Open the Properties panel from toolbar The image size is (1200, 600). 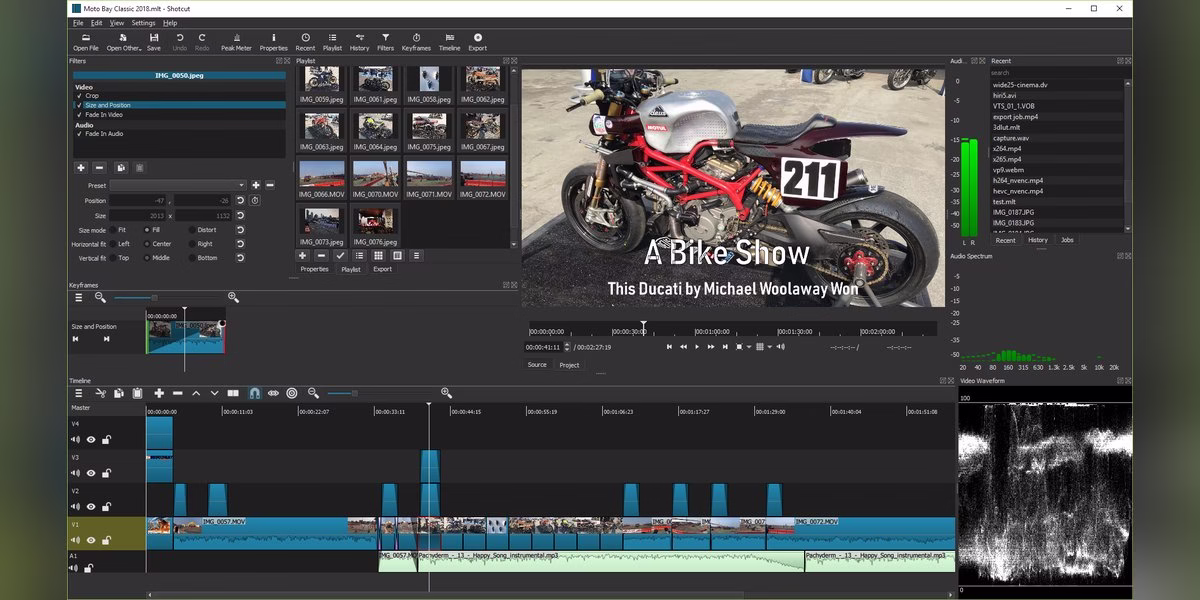tap(274, 42)
